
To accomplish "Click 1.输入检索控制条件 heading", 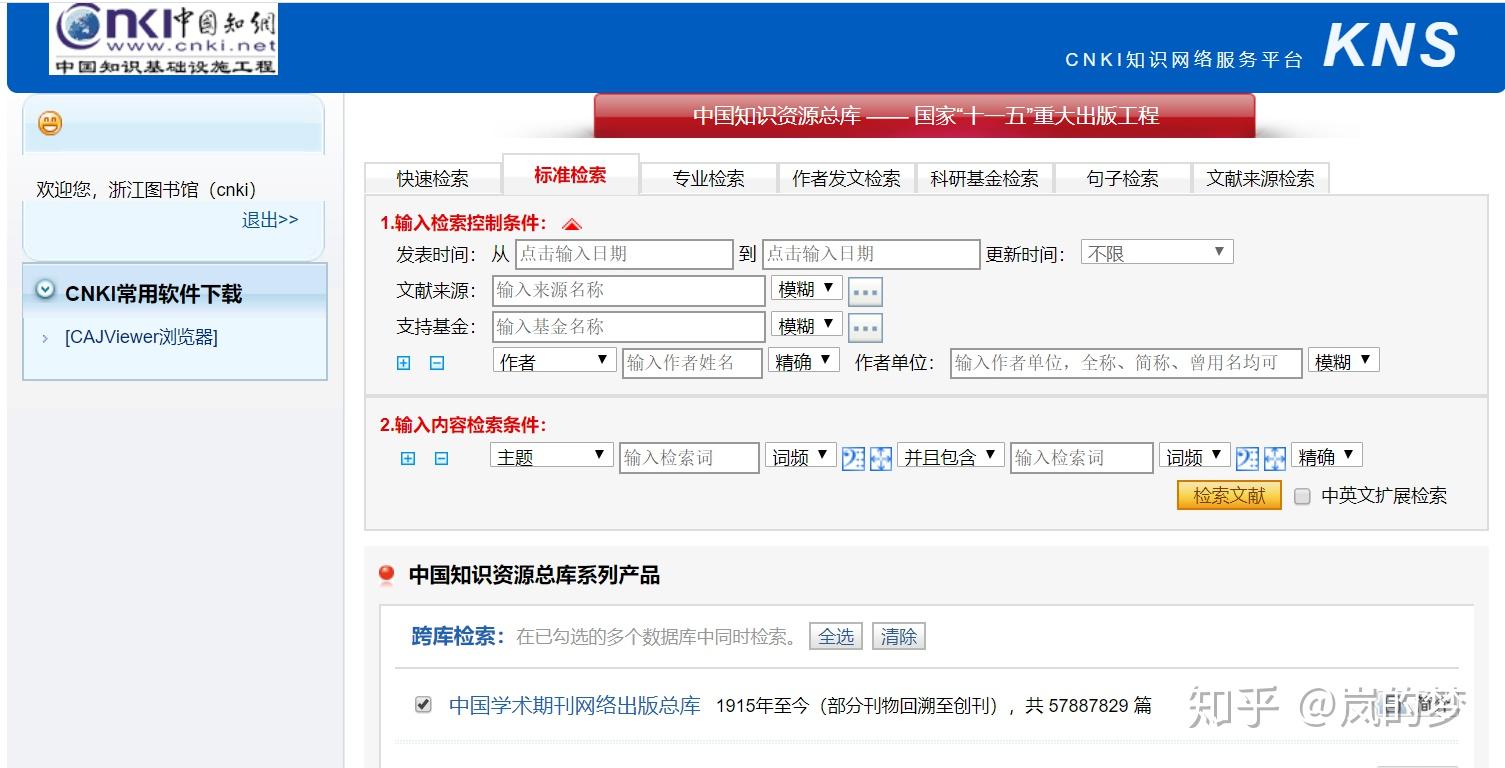I will pyautogui.click(x=463, y=223).
